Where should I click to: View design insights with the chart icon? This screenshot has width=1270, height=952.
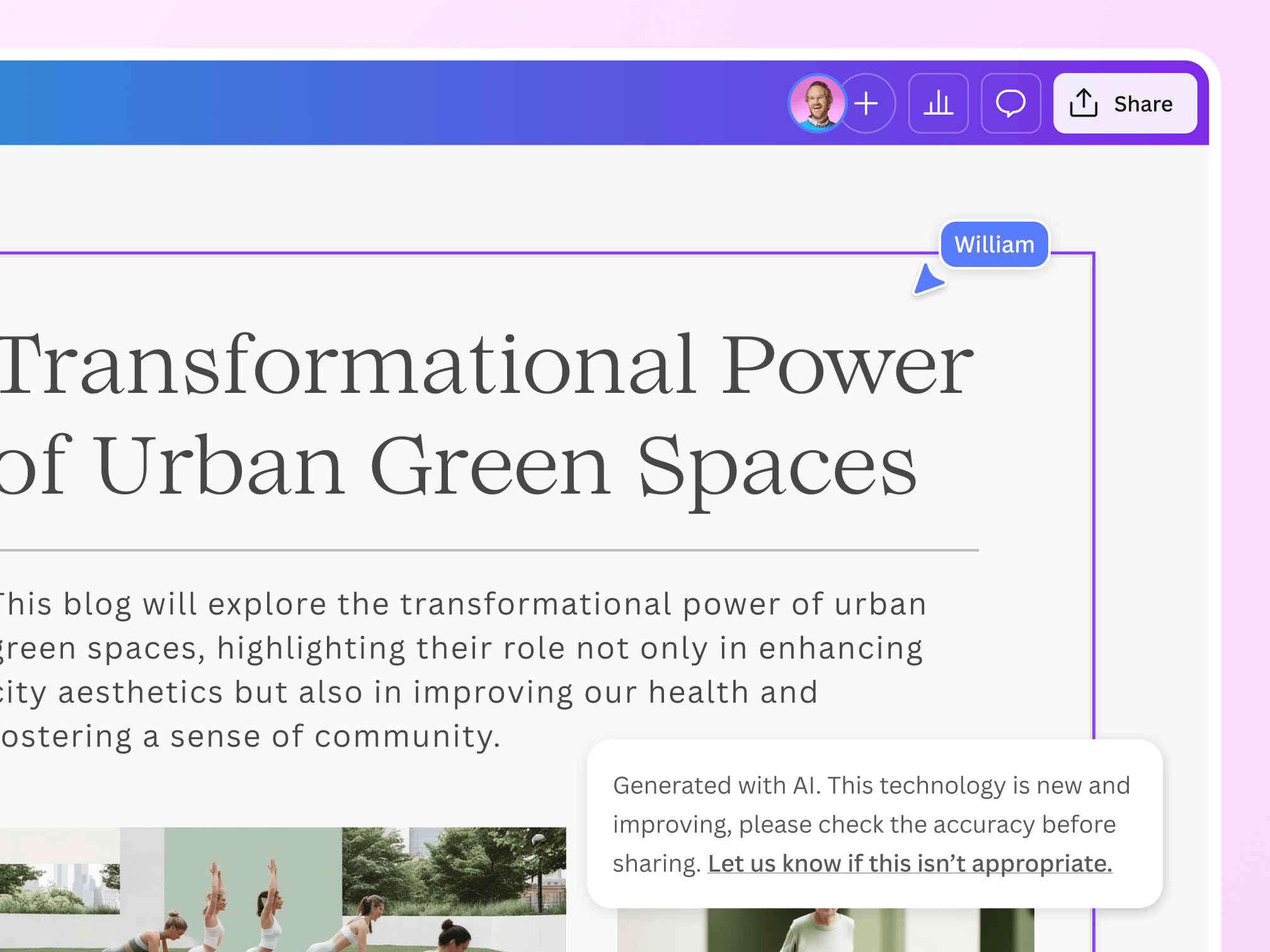point(938,103)
